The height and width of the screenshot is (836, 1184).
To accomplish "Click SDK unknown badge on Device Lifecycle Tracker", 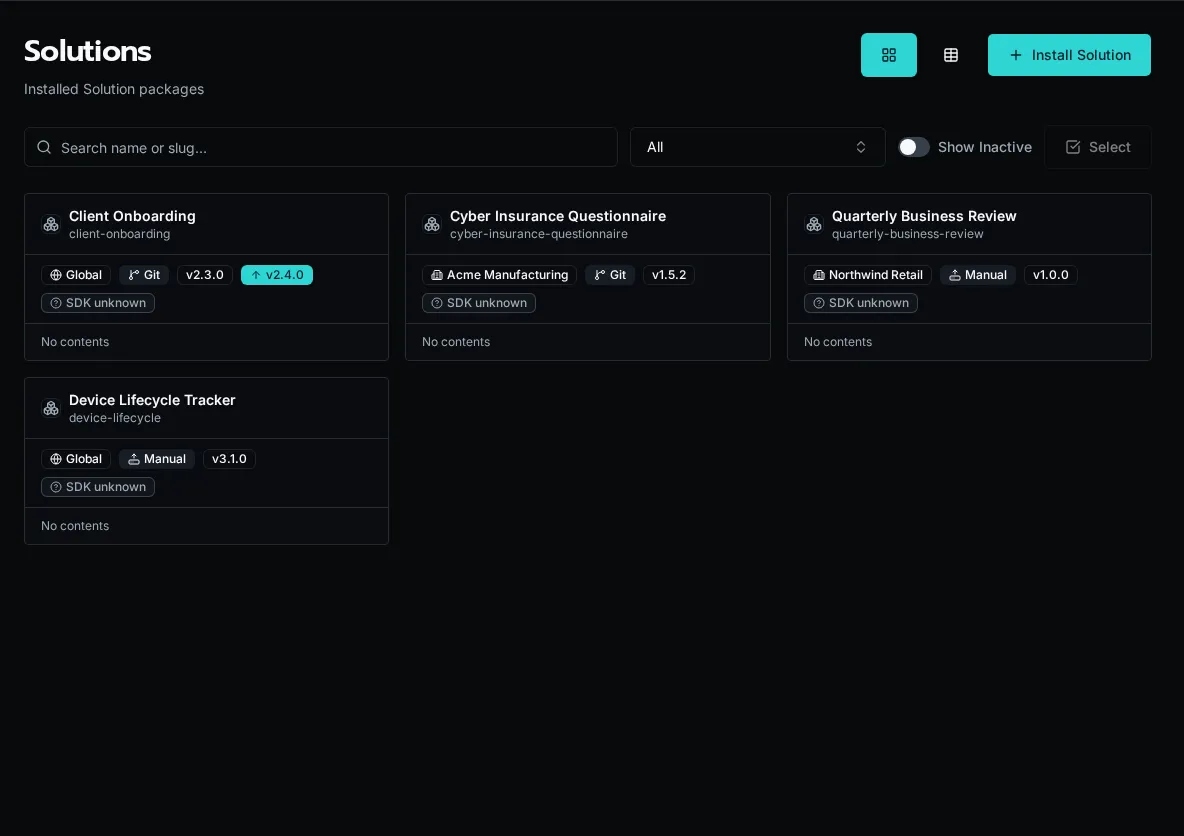I will (x=98, y=487).
